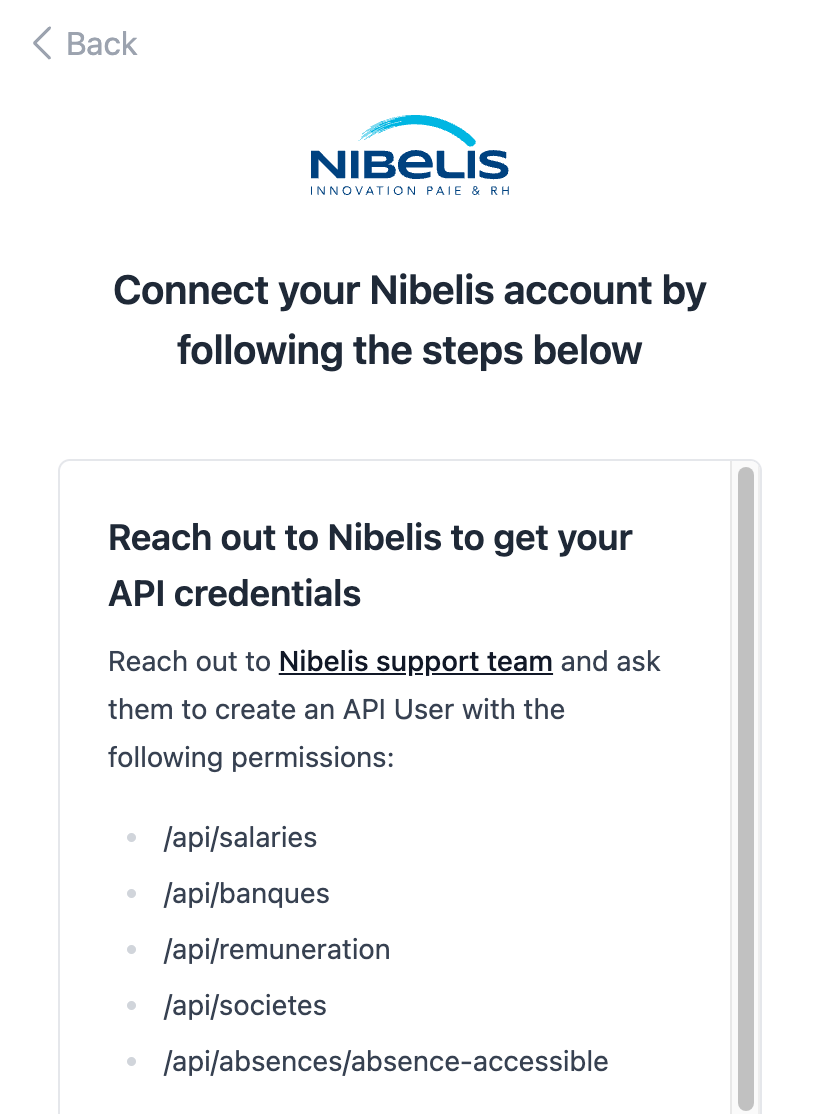The height and width of the screenshot is (1114, 816).
Task: Select the /api/banques permission text
Action: (246, 893)
